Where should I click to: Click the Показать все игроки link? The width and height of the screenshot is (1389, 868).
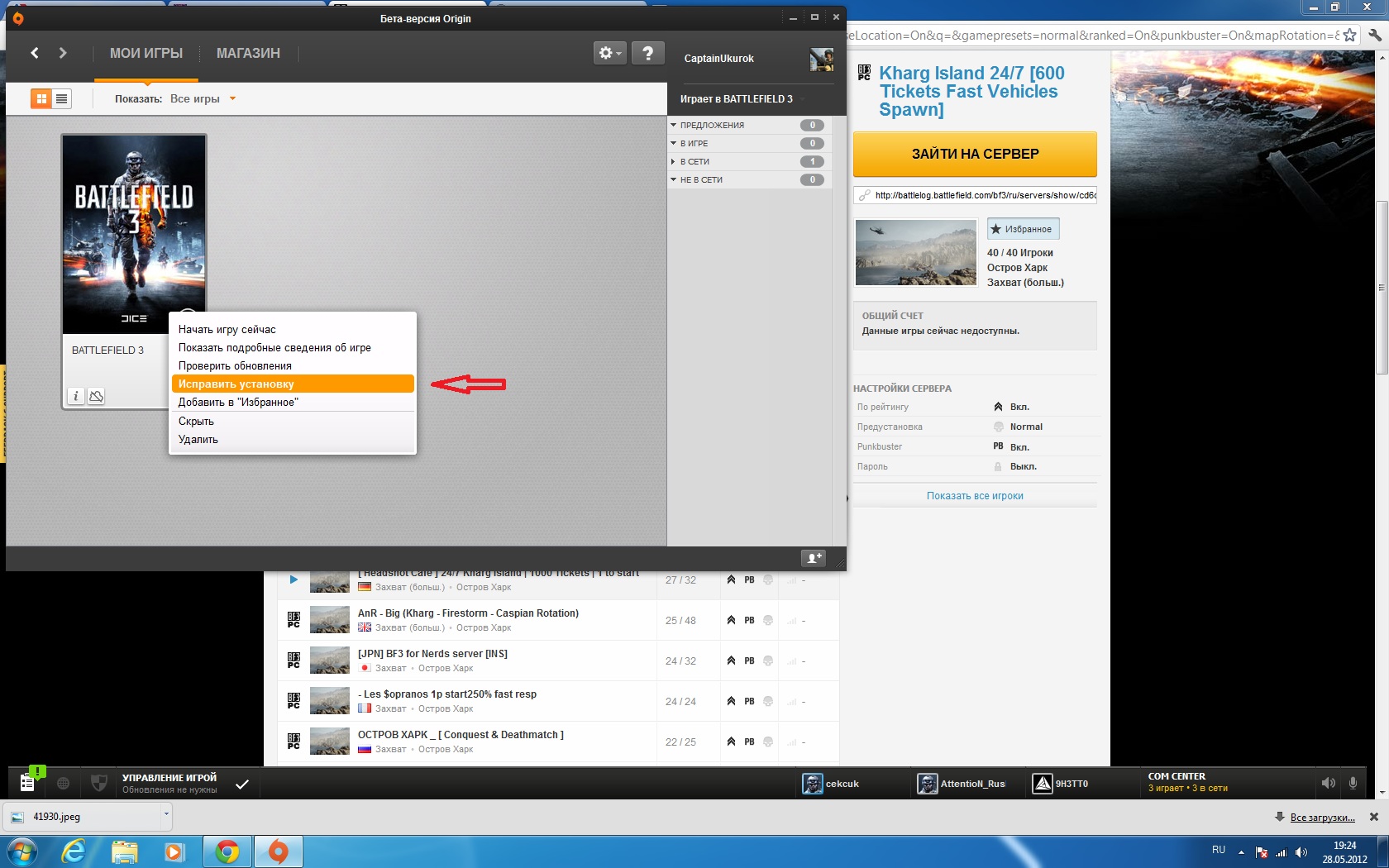(975, 496)
